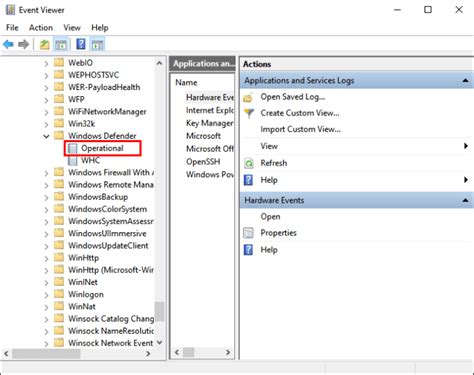This screenshot has height=375, width=474.
Task: Collapse the Applications and Services Logs section
Action: coord(465,81)
